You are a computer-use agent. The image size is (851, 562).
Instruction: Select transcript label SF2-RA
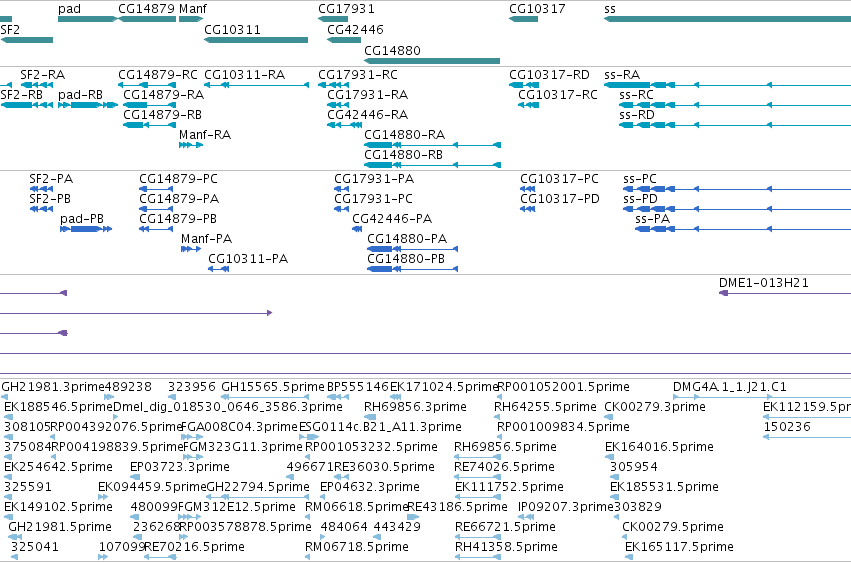[x=42, y=74]
